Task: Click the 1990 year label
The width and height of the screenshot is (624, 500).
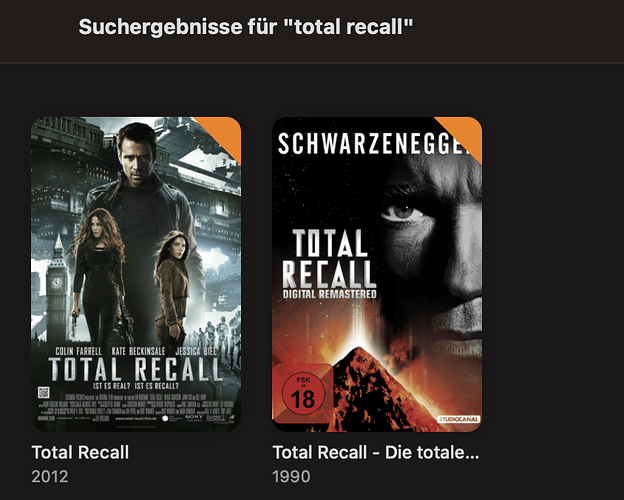Action: click(291, 477)
